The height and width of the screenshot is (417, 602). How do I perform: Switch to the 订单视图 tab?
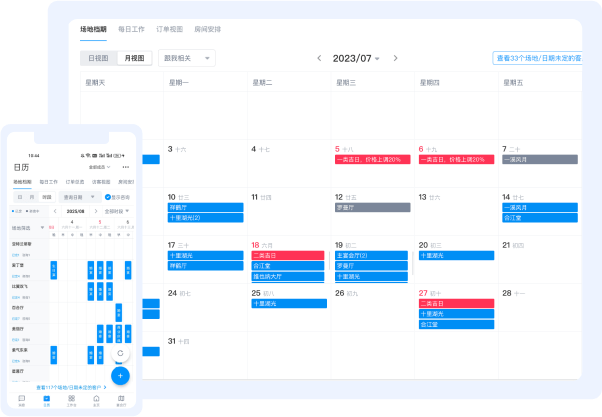[x=172, y=30]
